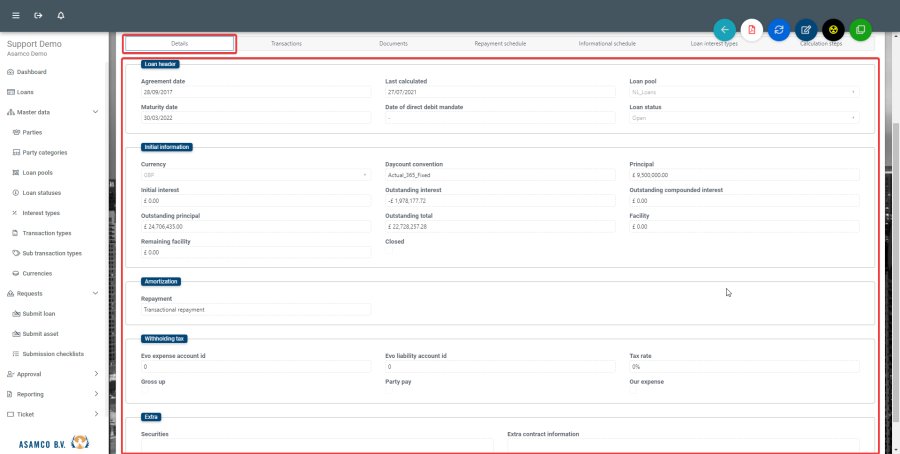Open edit mode with the pencil icon

coord(806,30)
